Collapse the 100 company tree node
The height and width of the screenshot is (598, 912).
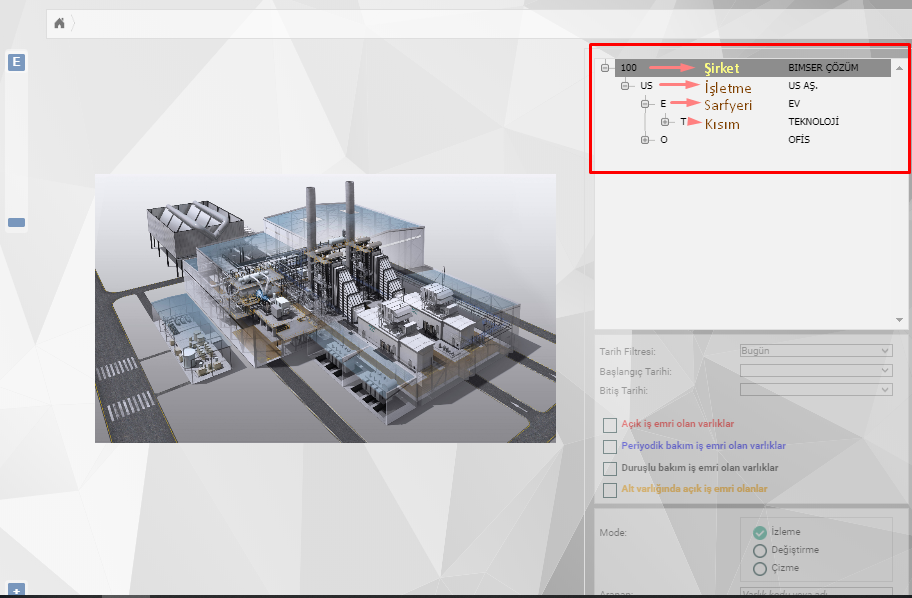(605, 68)
